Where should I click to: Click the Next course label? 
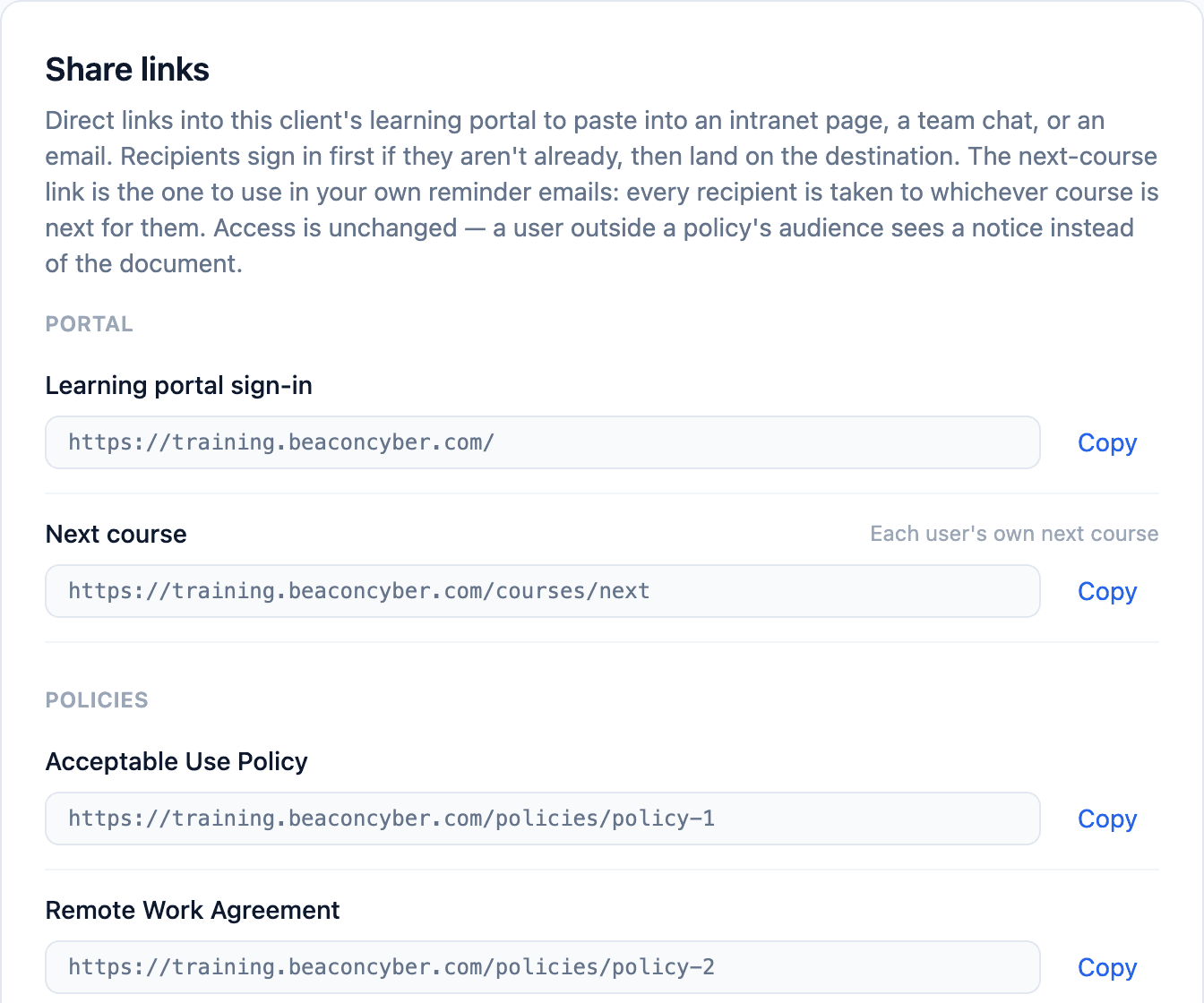point(116,535)
